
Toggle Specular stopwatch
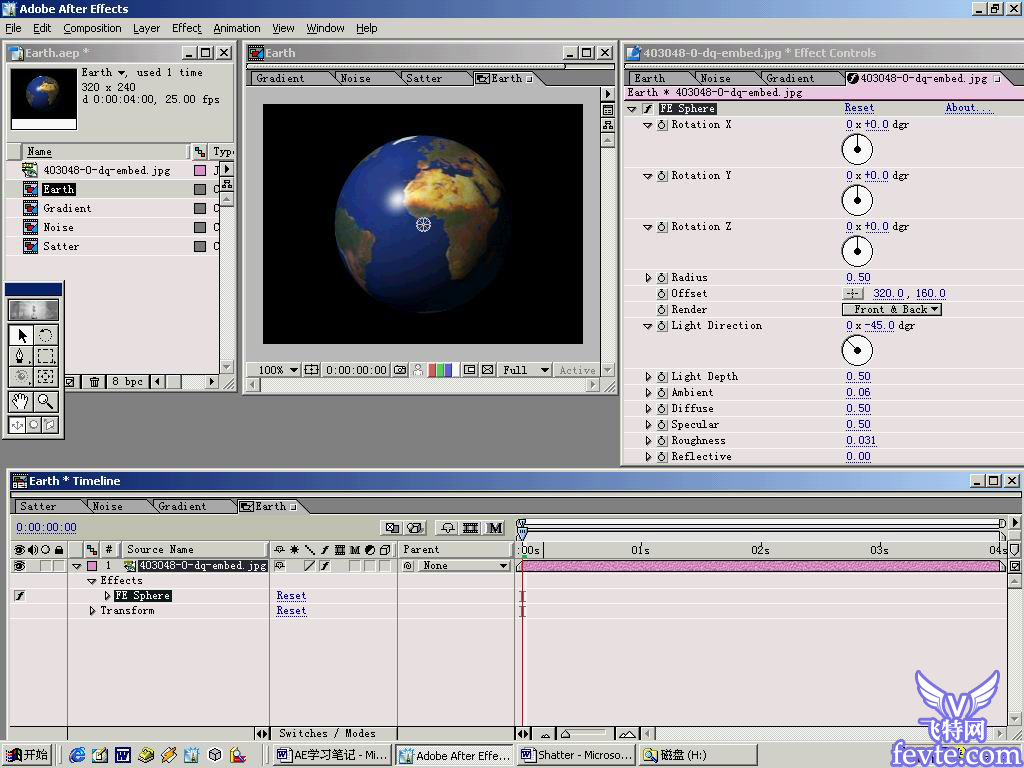pyautogui.click(x=662, y=424)
